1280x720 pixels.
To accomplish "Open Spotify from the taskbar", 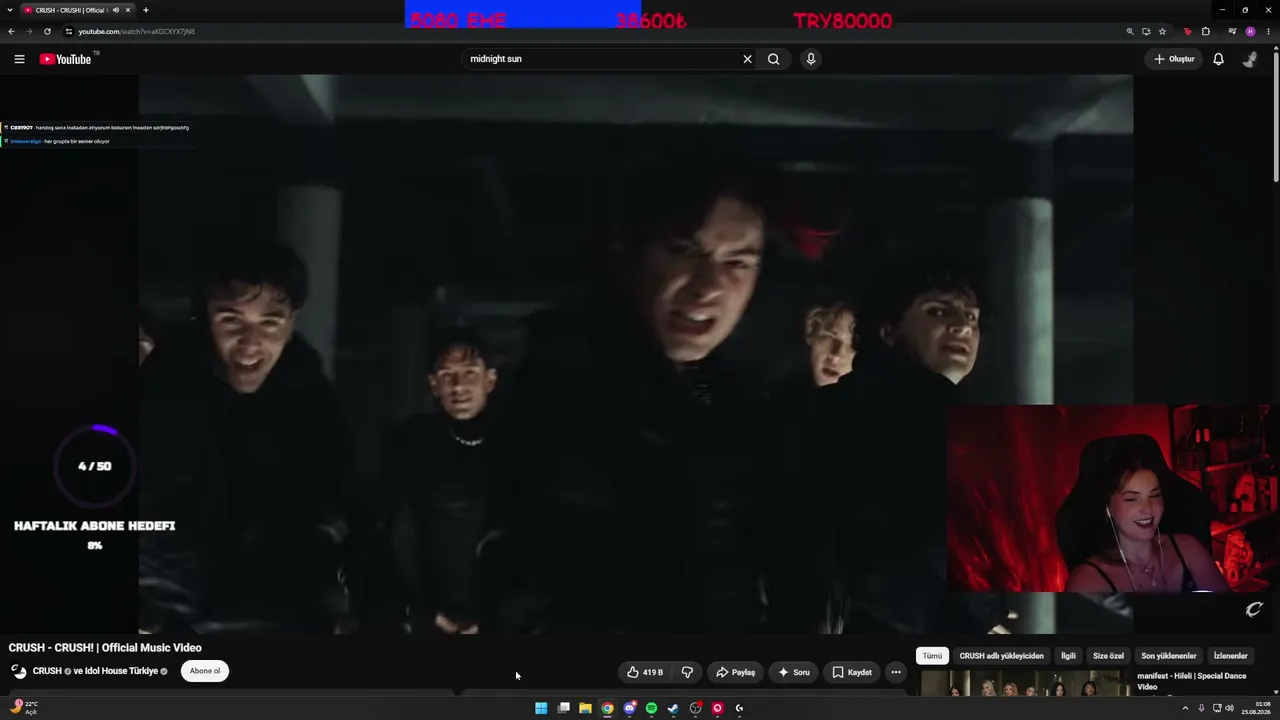I will pyautogui.click(x=651, y=708).
